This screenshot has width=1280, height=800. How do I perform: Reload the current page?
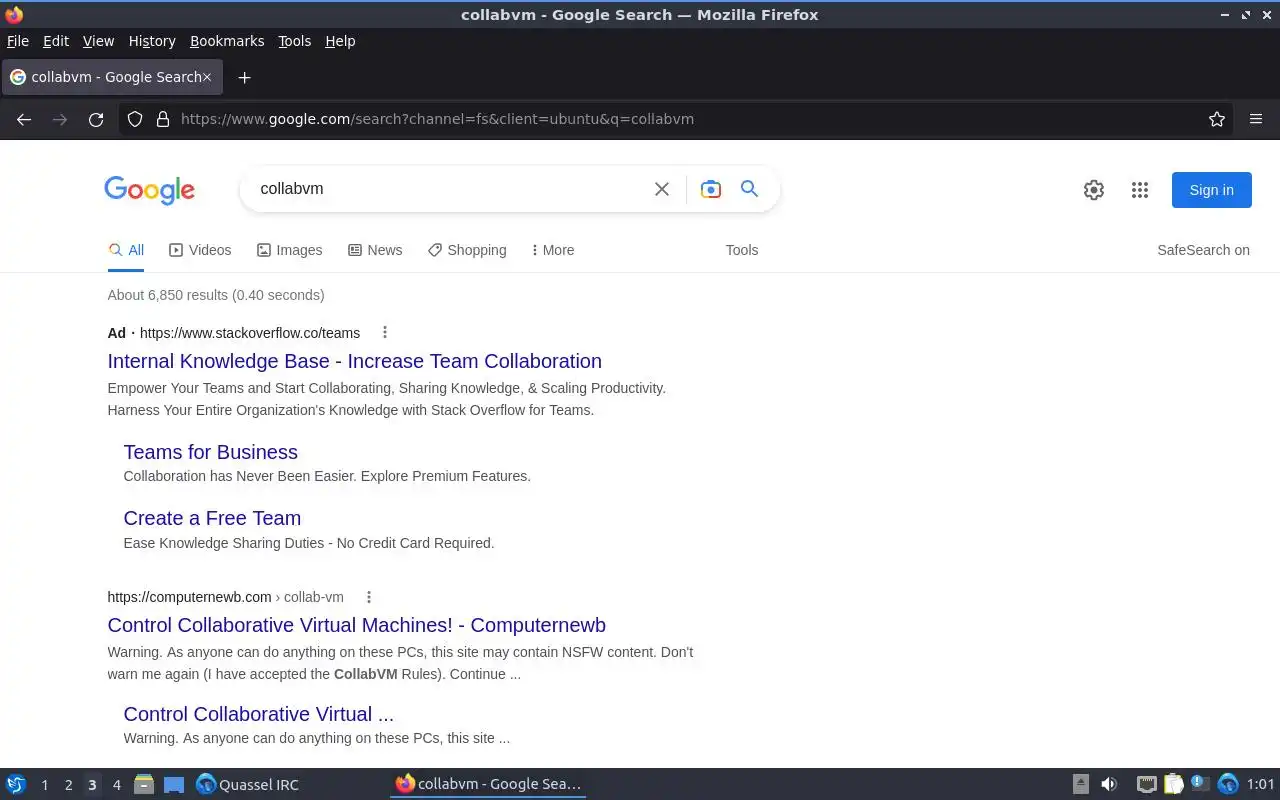[x=96, y=119]
